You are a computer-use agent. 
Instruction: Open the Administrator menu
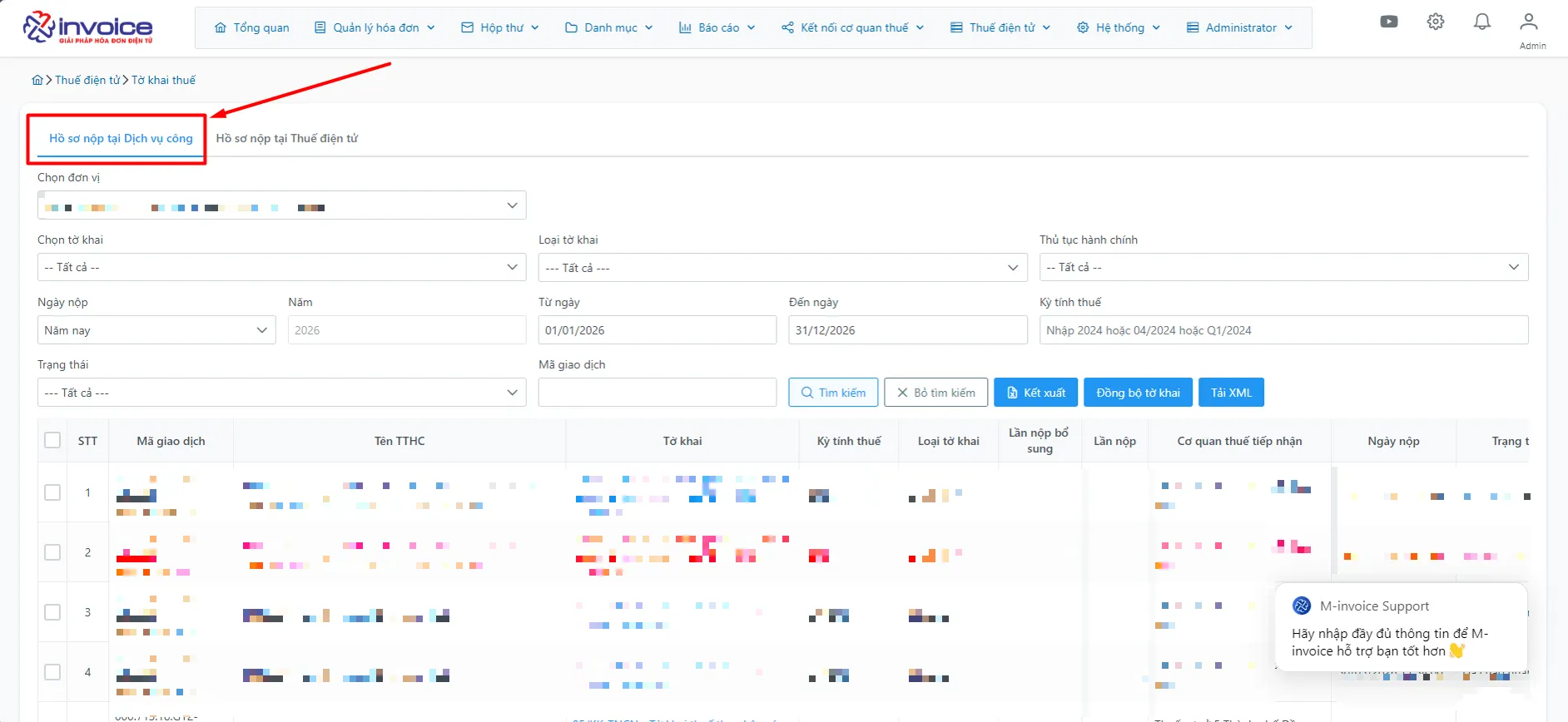pos(1240,27)
